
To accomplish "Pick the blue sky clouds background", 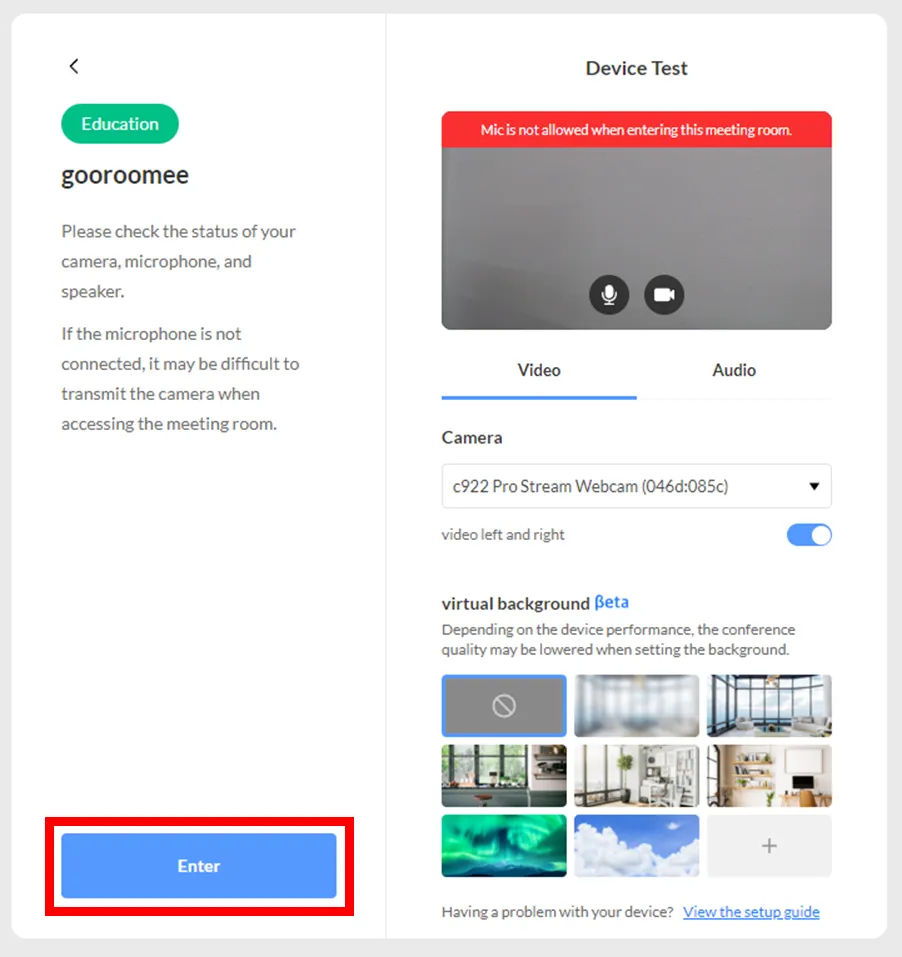I will tap(637, 845).
